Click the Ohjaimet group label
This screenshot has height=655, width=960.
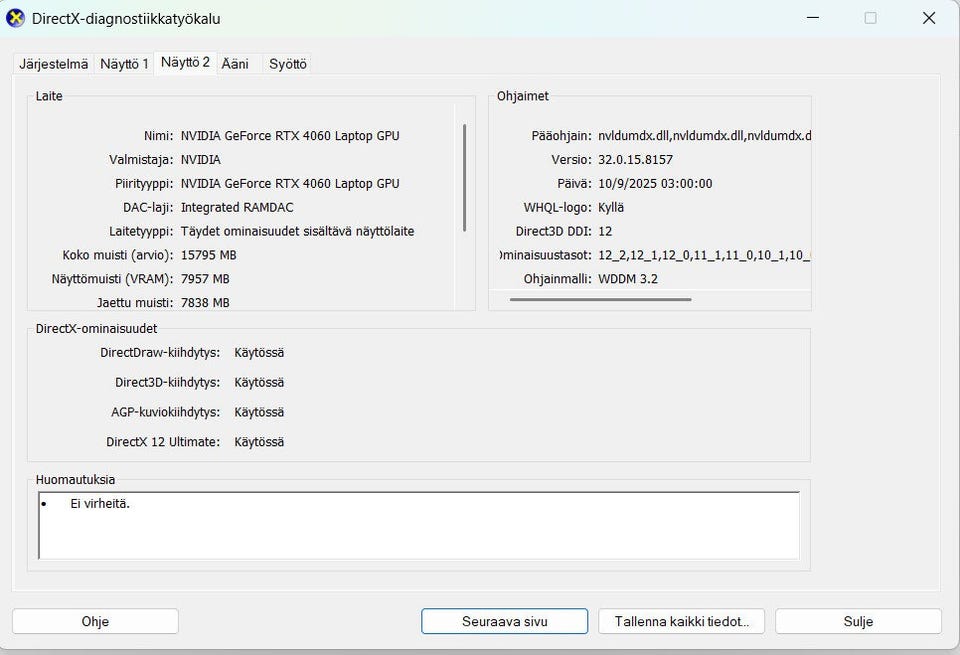(x=522, y=96)
